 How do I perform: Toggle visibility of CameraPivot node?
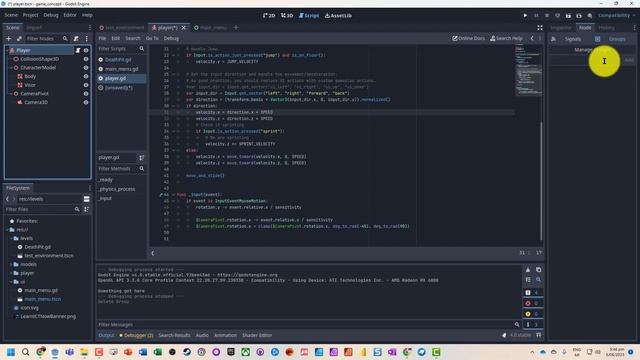tap(86, 93)
